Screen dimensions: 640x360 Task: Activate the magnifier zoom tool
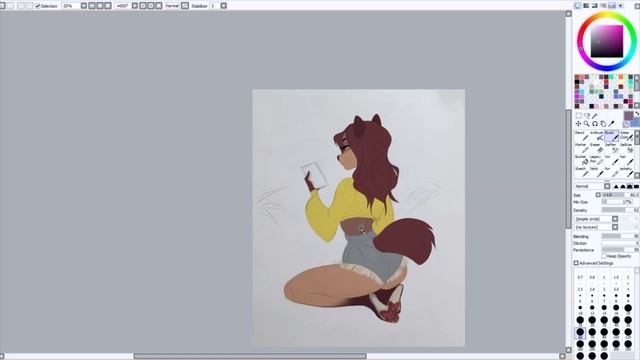[x=587, y=124]
